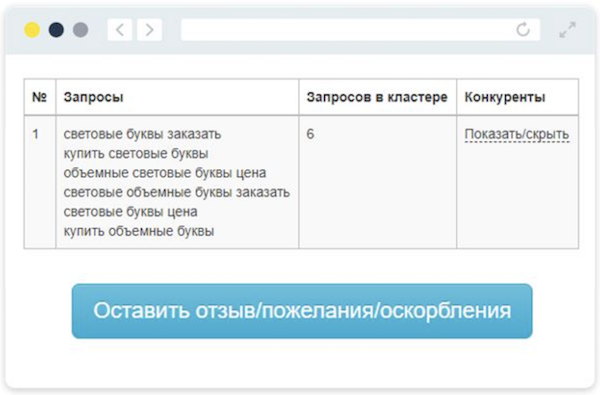This screenshot has height=395, width=600.
Task: Click the dark navy window dot
Action: 56,30
